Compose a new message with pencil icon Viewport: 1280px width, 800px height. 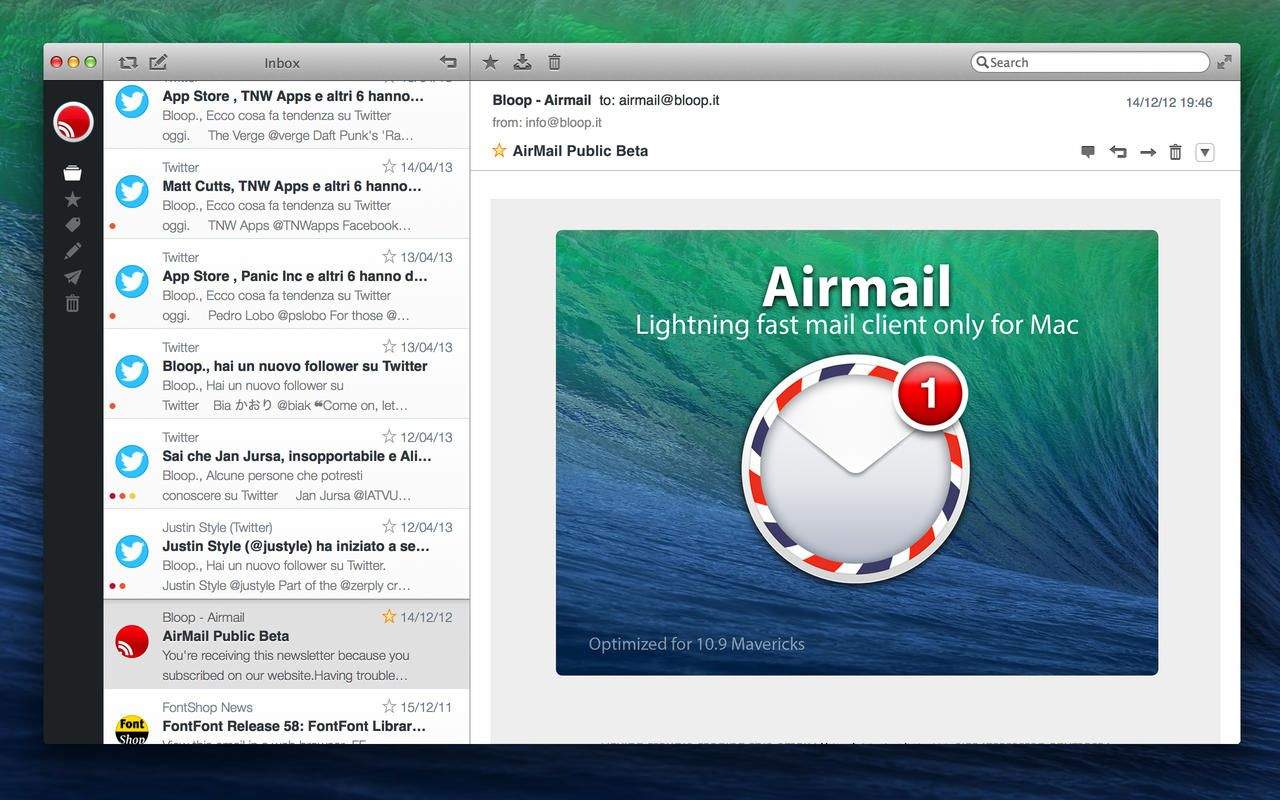(158, 62)
